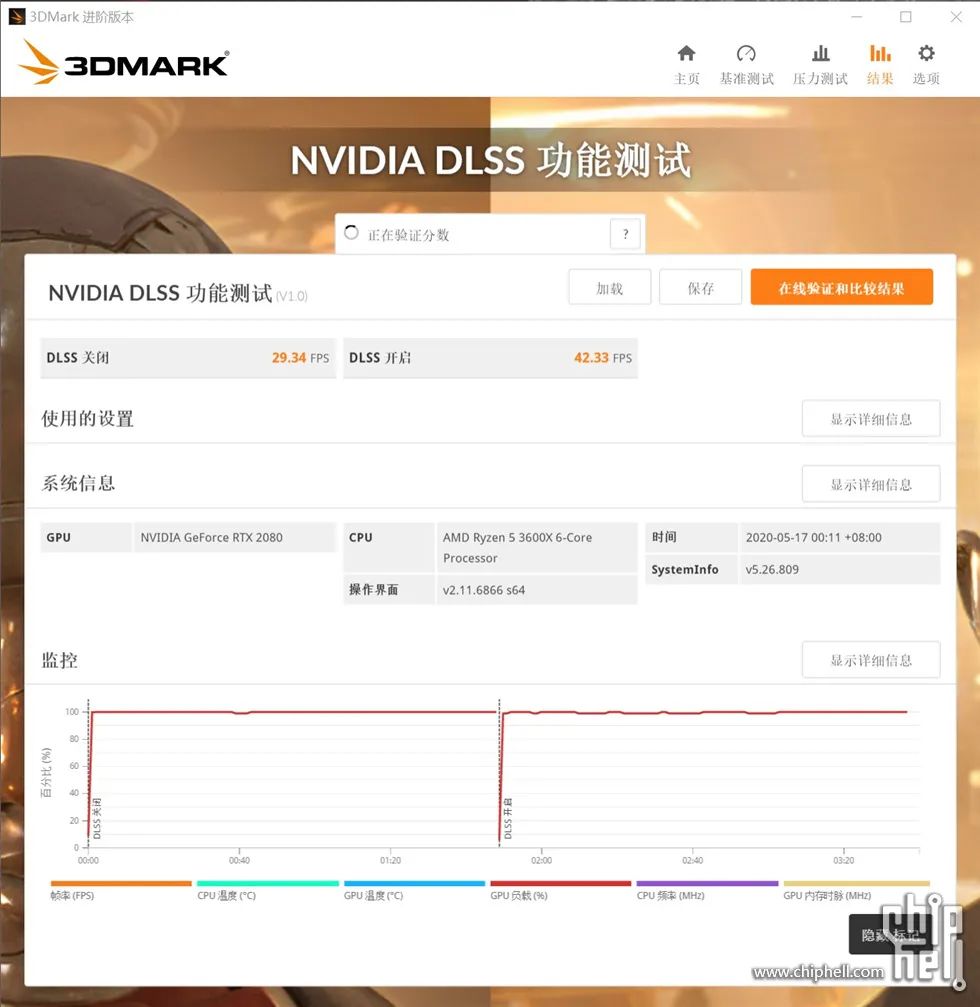This screenshot has width=980, height=1007.
Task: Show details for settings used (使用的设置)
Action: (871, 419)
